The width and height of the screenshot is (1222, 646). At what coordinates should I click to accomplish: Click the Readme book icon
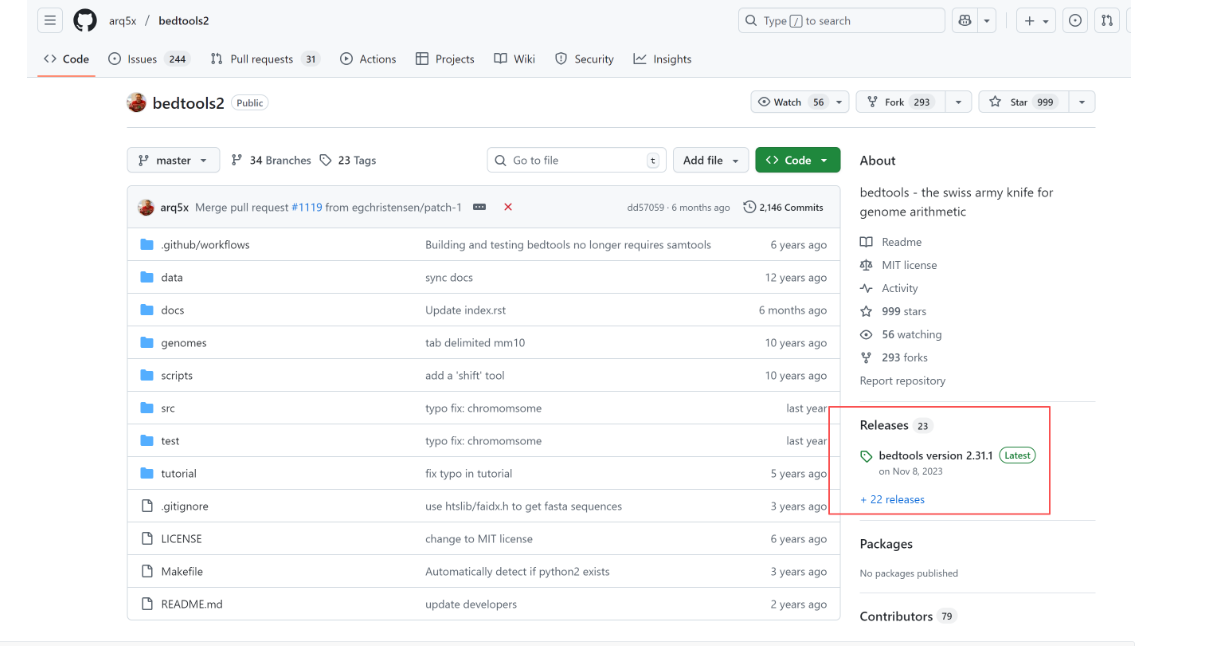pos(866,242)
